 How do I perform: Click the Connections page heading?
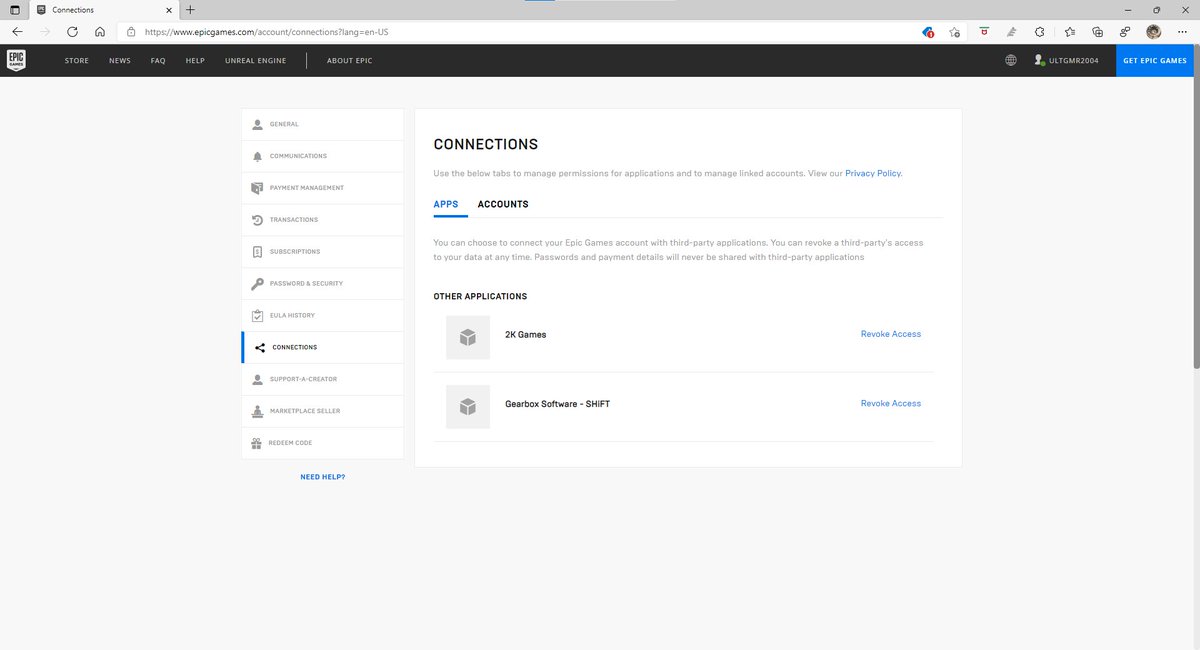486,145
